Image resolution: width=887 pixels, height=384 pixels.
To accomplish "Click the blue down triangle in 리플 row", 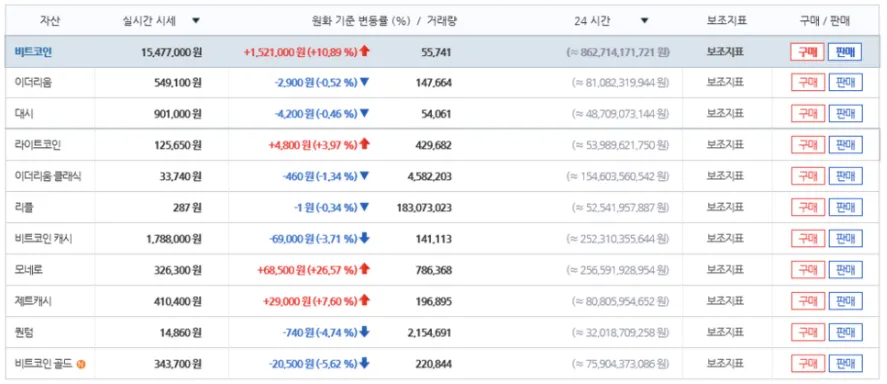I will point(364,208).
